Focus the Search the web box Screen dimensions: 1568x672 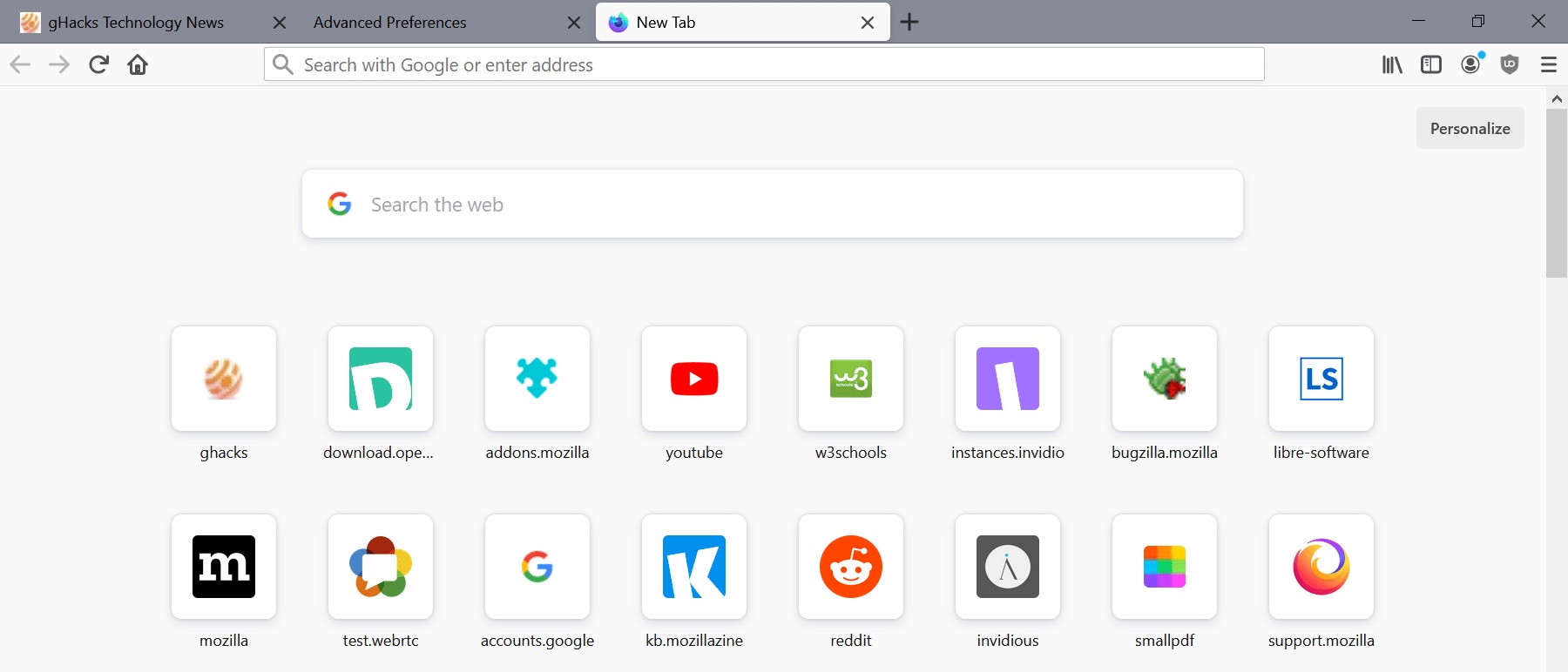click(x=772, y=205)
